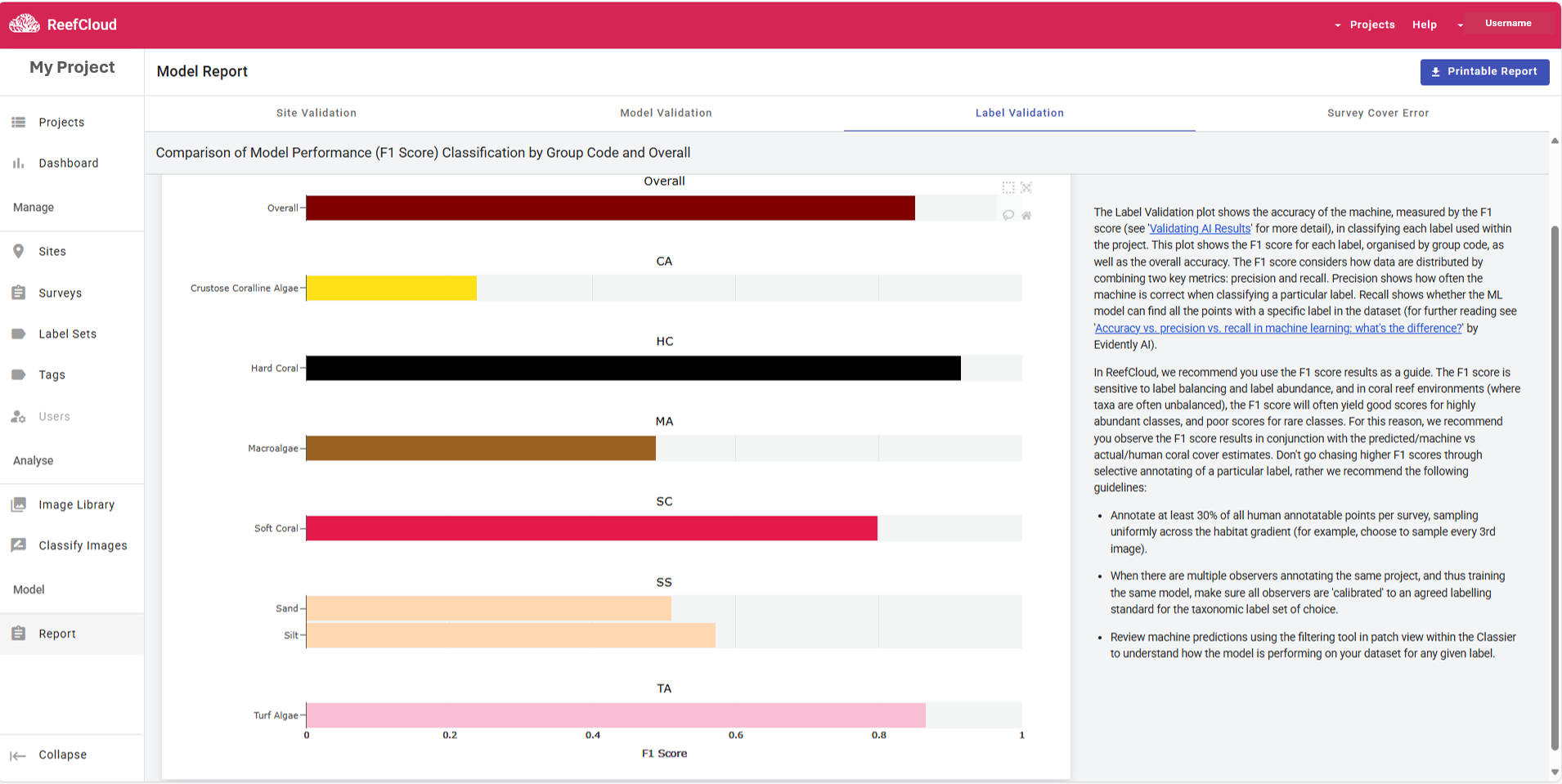Open the 'Validating AI Results' link

[x=1200, y=229]
